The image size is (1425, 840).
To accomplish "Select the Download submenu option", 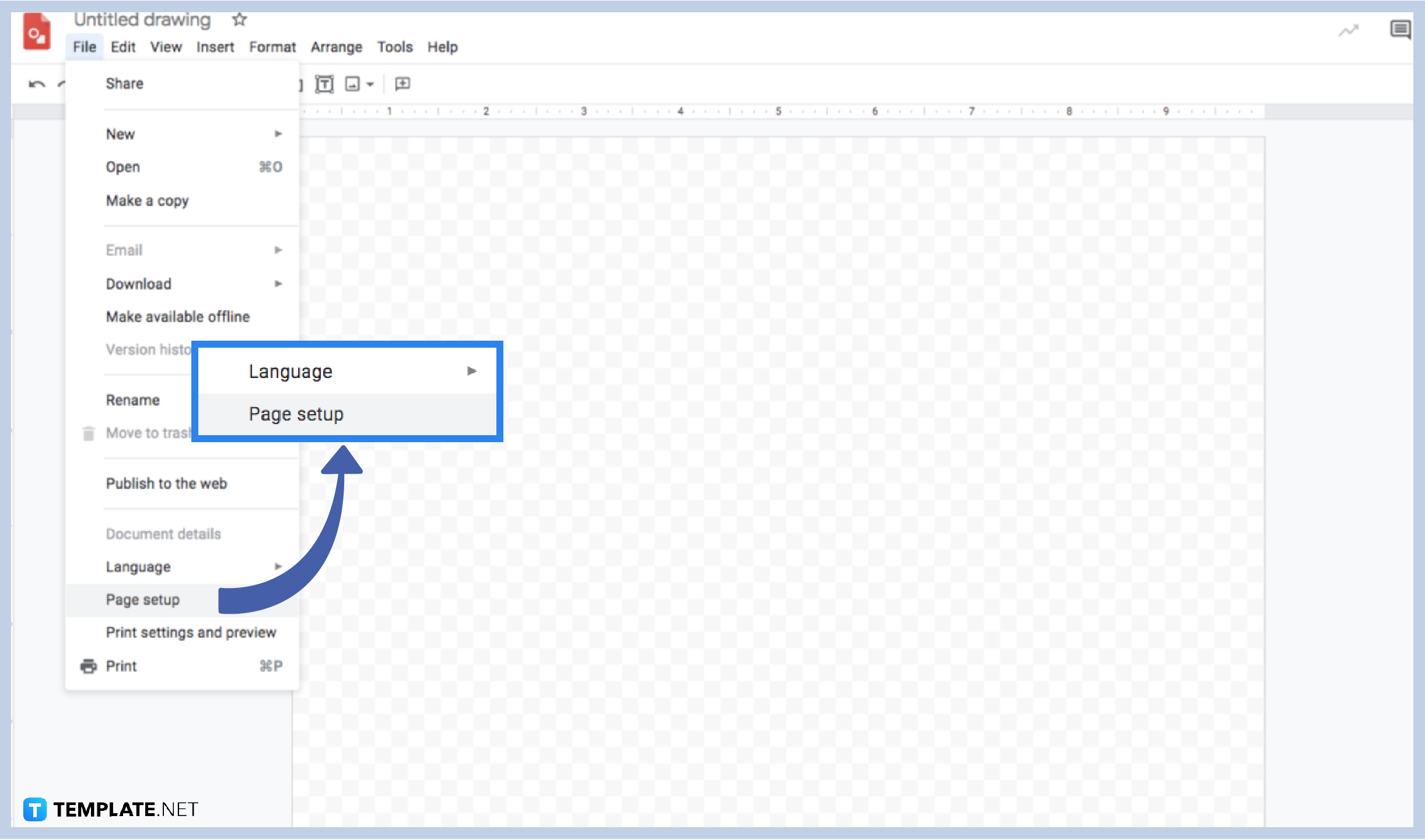I will coord(139,284).
